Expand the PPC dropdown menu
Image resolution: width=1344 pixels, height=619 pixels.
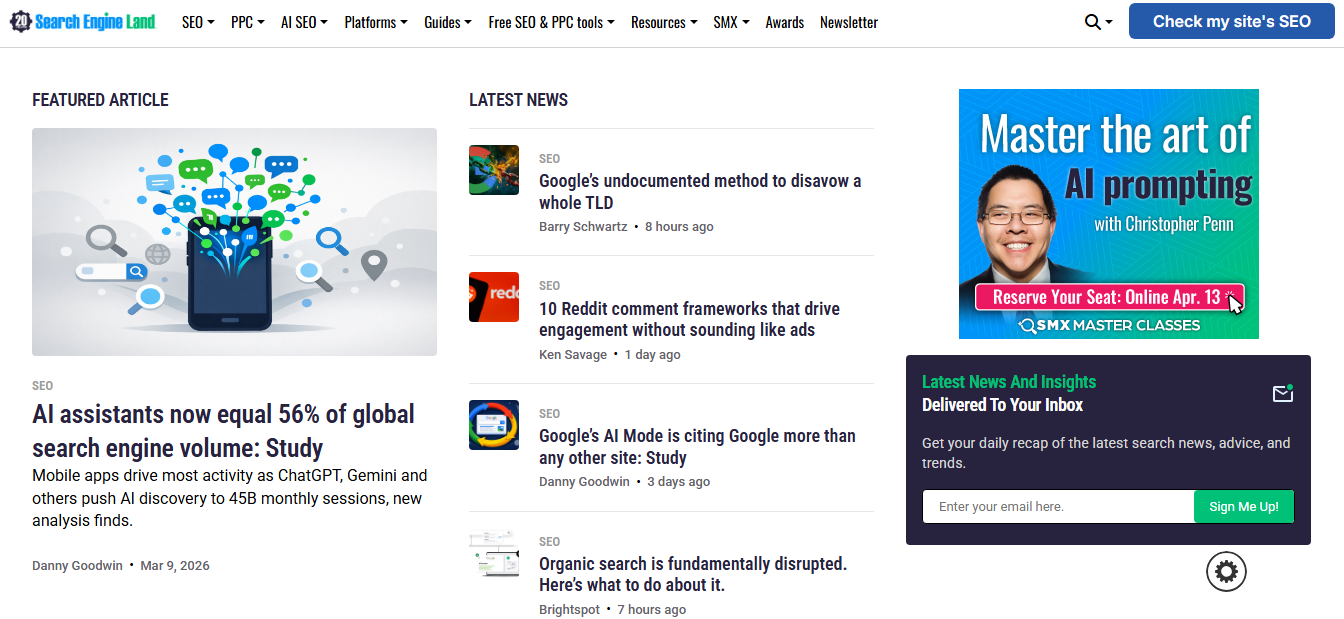(247, 22)
